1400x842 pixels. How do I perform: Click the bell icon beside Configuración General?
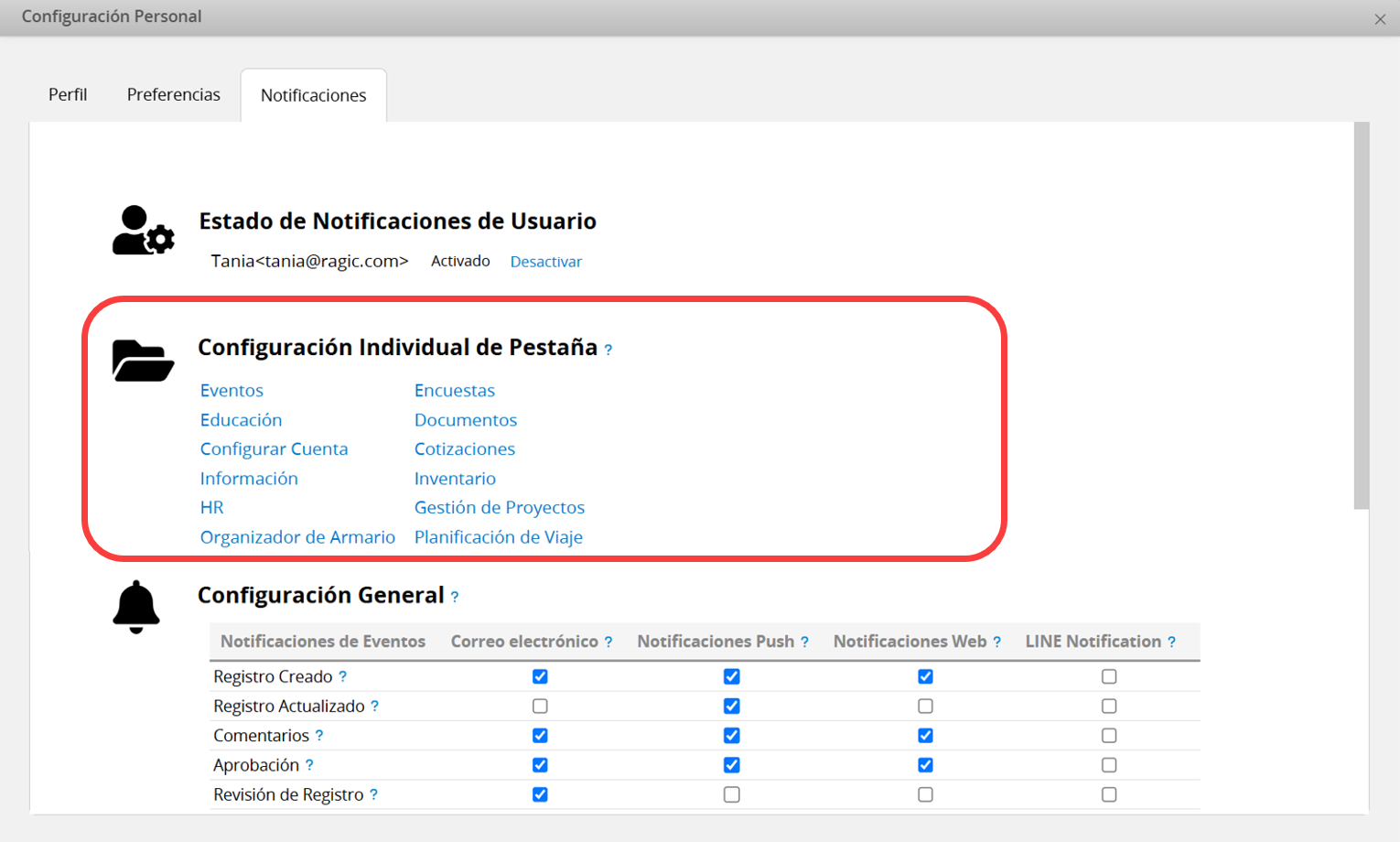coord(136,607)
